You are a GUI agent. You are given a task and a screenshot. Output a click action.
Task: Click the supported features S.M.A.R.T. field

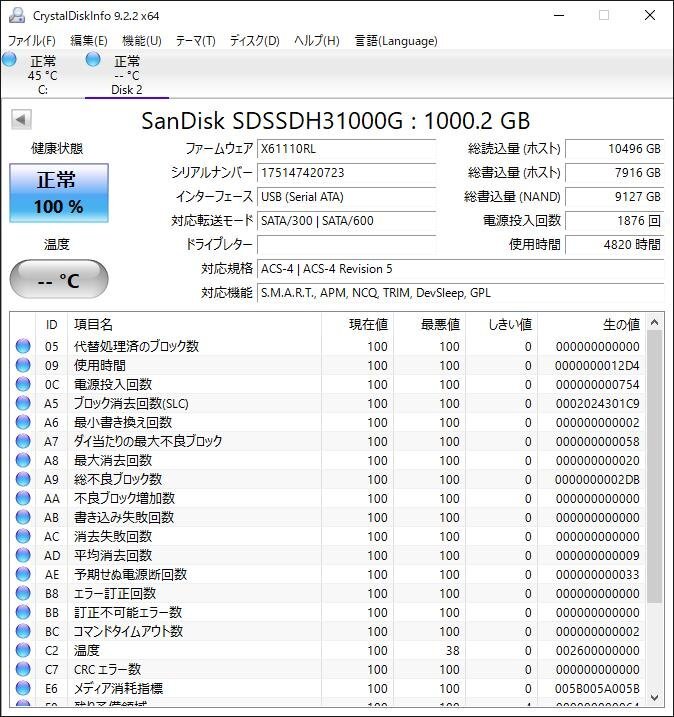pos(460,293)
